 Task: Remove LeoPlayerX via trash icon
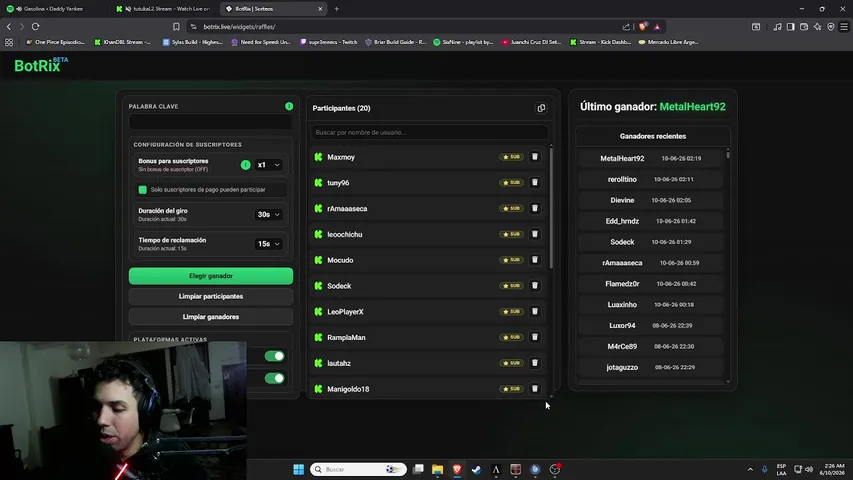pyautogui.click(x=535, y=311)
